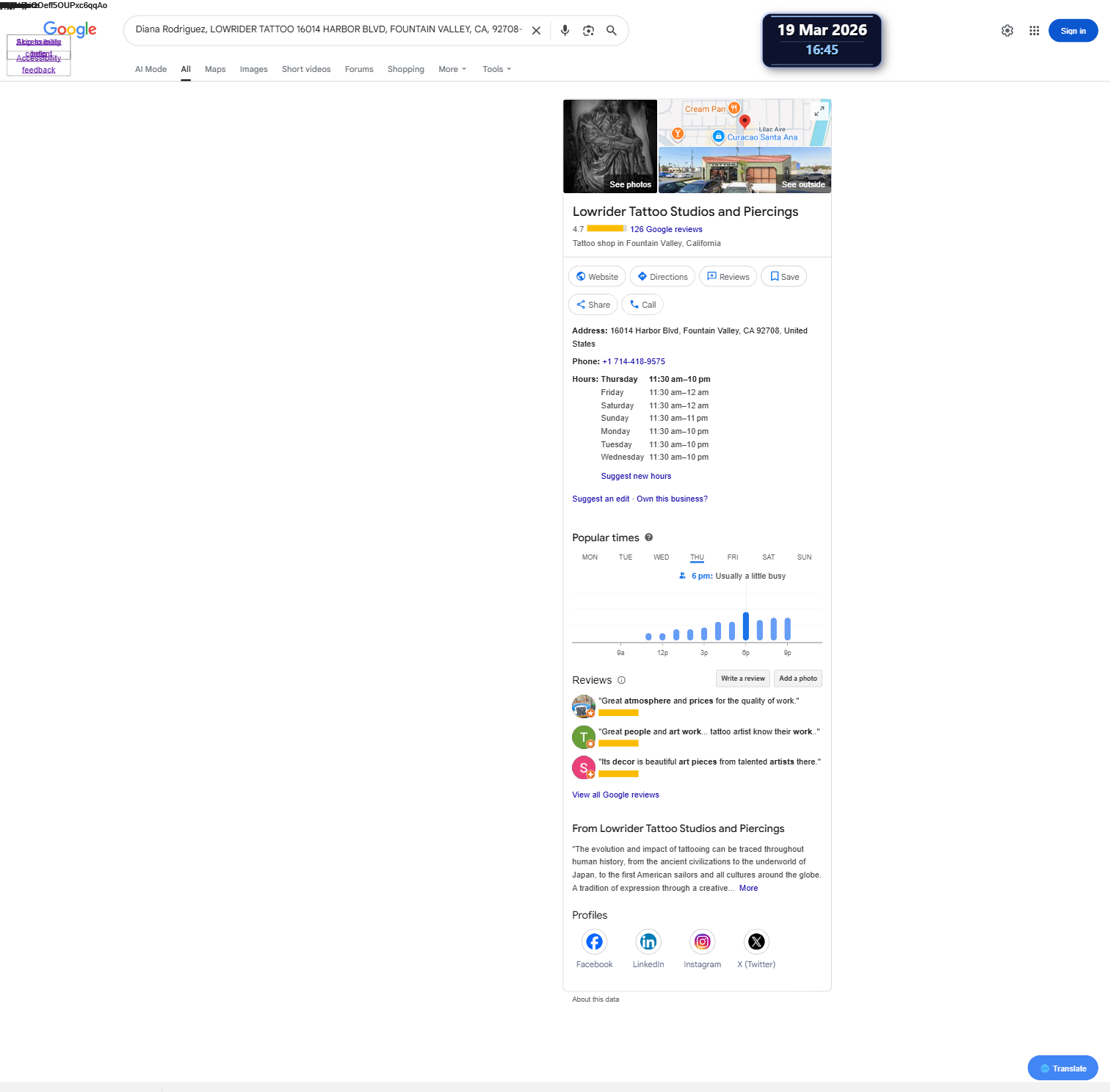
Task: Expand business description via More link
Action: [x=748, y=888]
